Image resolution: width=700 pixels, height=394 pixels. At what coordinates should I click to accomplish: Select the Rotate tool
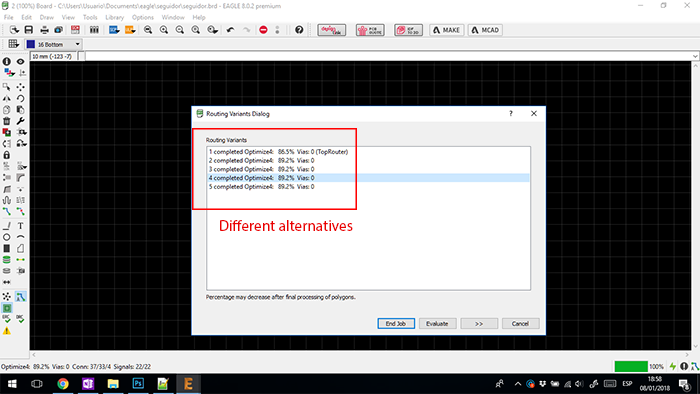coord(21,98)
